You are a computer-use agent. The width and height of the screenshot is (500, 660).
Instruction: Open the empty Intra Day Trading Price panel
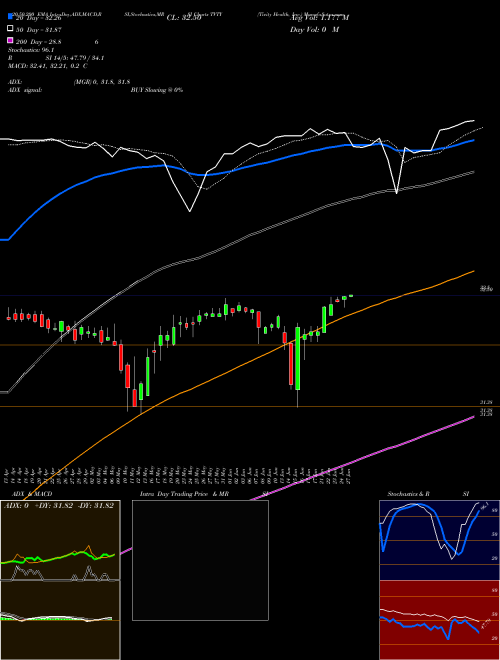[200, 560]
